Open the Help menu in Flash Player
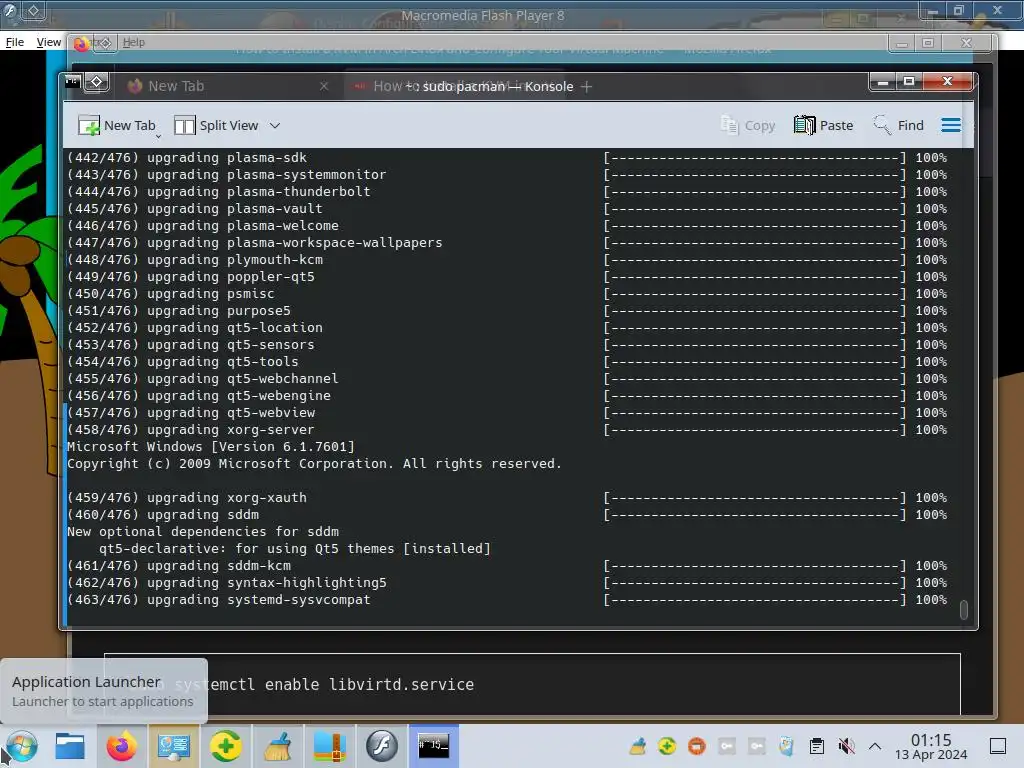Screen dimensions: 1024x768 click(134, 42)
